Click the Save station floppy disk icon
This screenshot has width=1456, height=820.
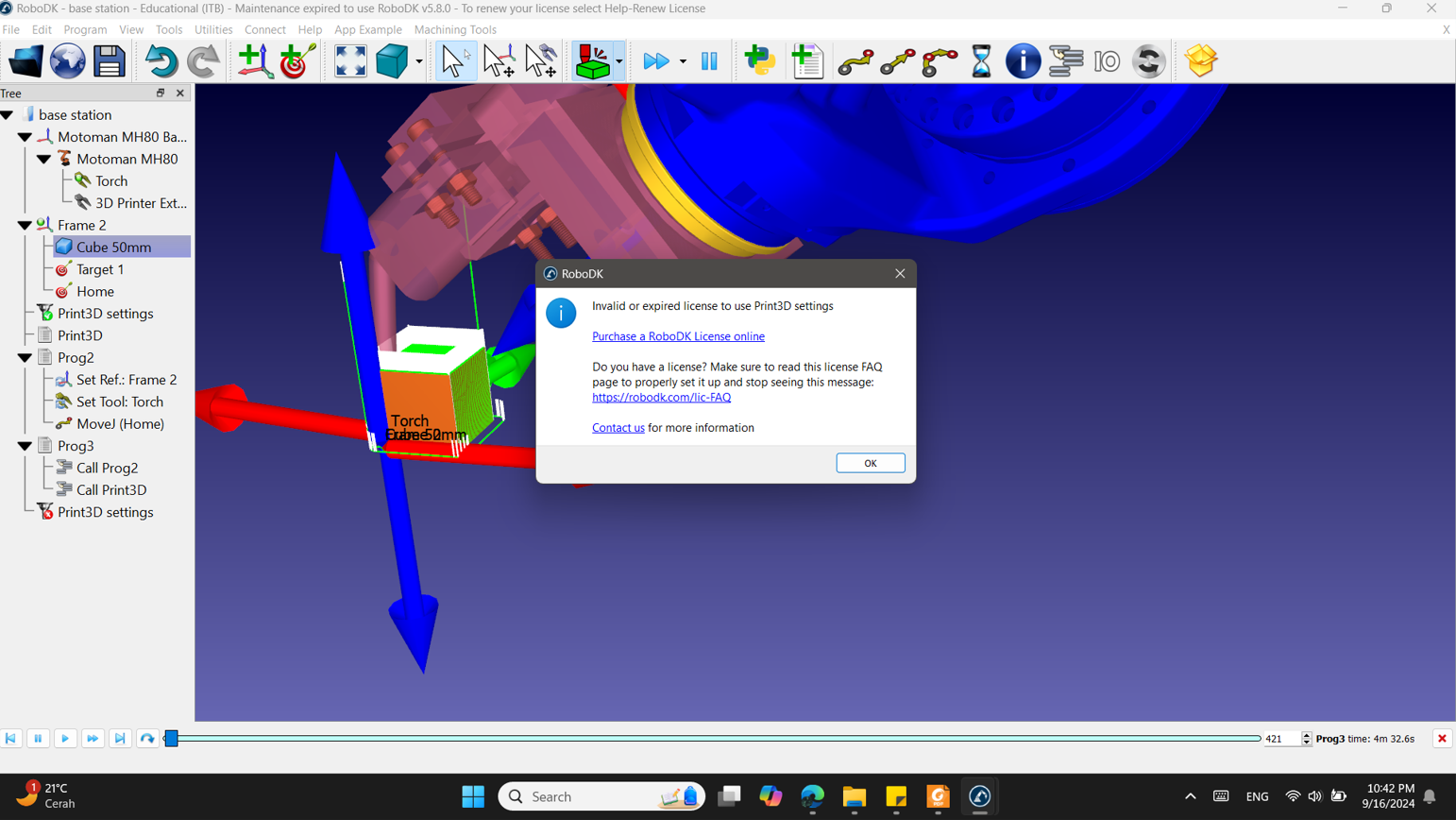tap(109, 61)
